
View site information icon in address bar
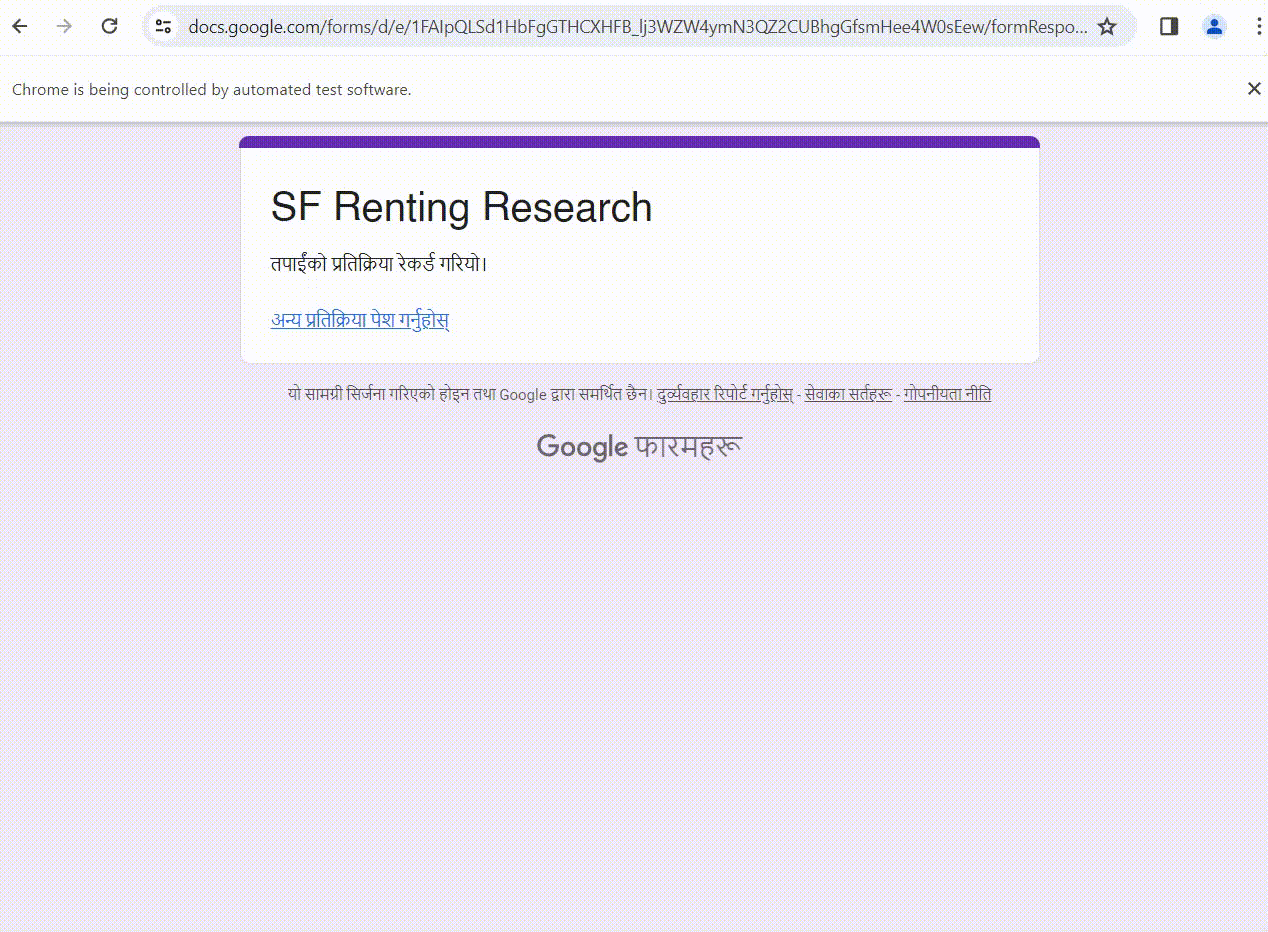[164, 27]
